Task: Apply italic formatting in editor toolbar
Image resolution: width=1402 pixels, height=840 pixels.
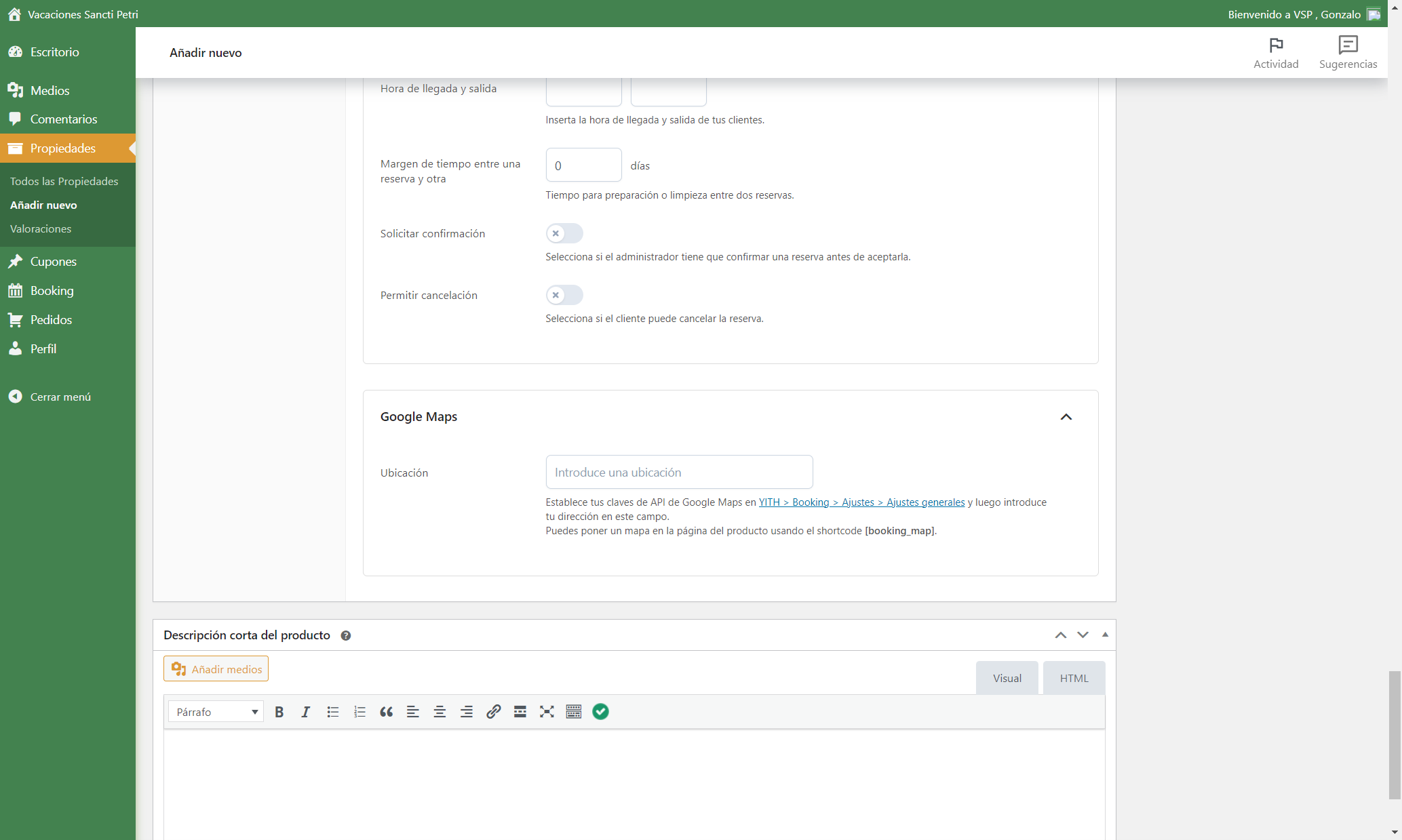Action: tap(306, 711)
